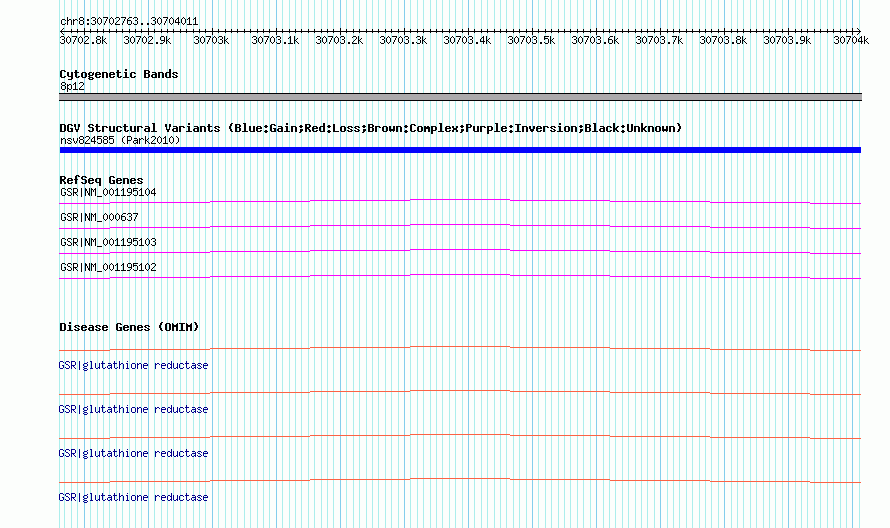Select the magenta line under GSR|NM_001195104
Viewport: 890px width, 528px height.
tap(460, 201)
